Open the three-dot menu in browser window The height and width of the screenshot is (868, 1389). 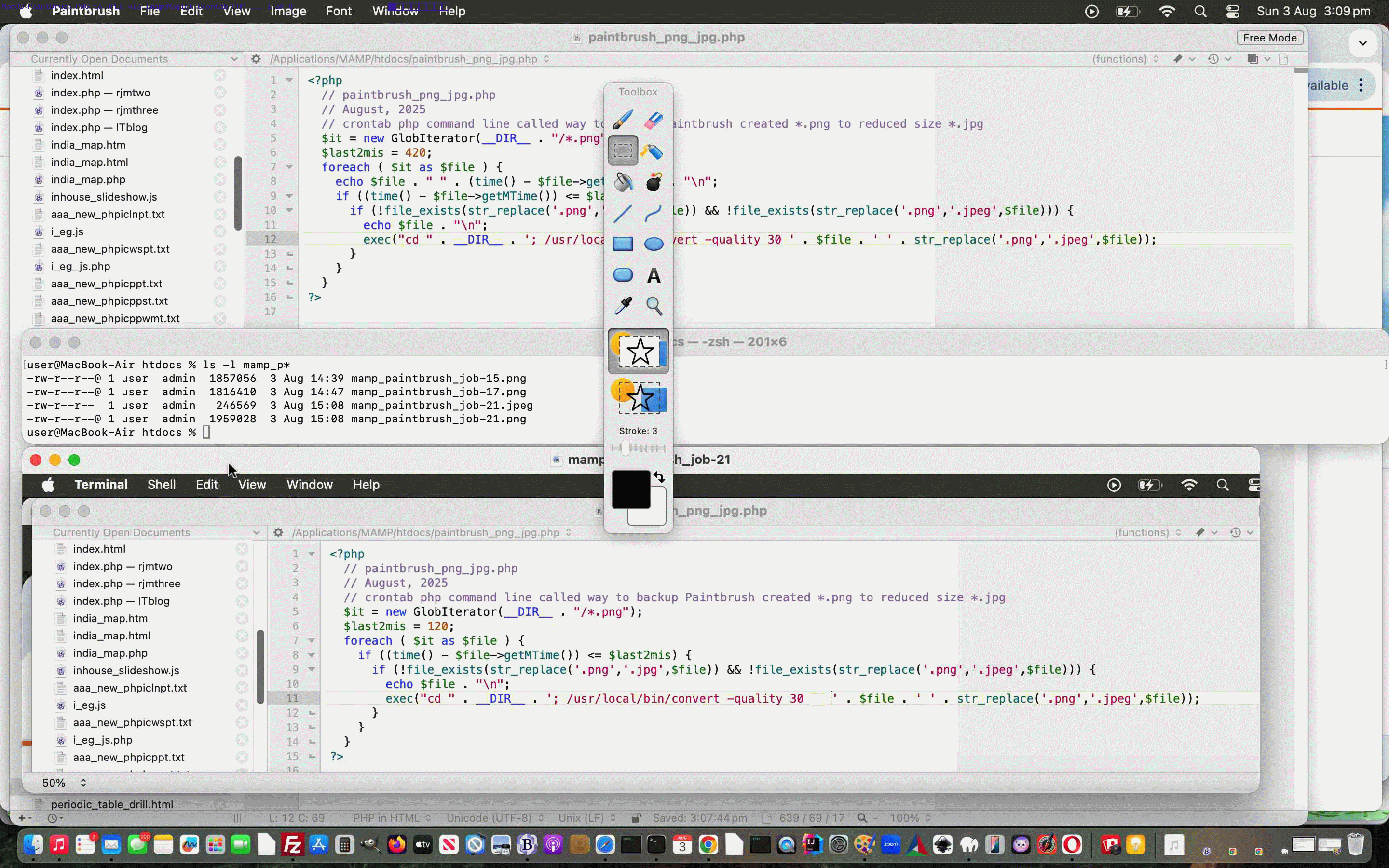(x=1362, y=85)
